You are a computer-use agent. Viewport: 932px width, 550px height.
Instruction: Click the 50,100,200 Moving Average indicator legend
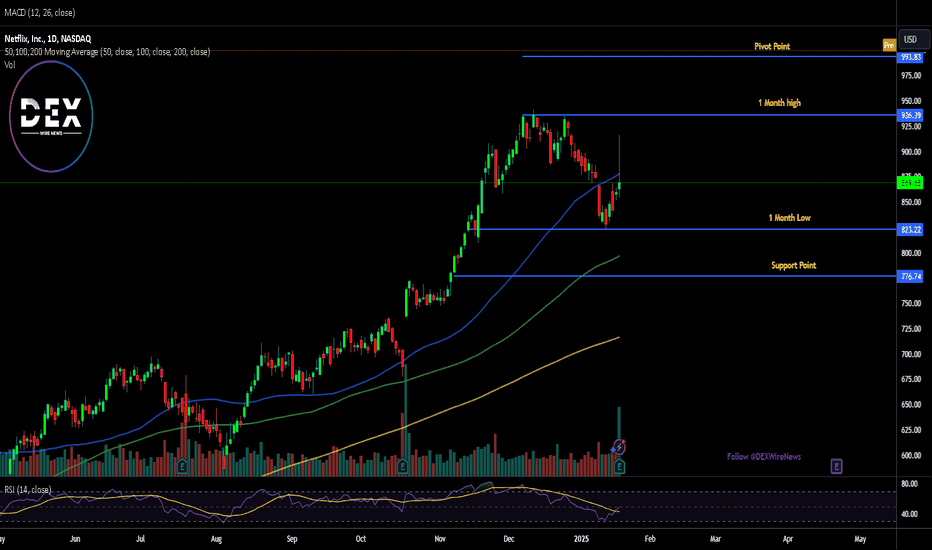pyautogui.click(x=107, y=52)
